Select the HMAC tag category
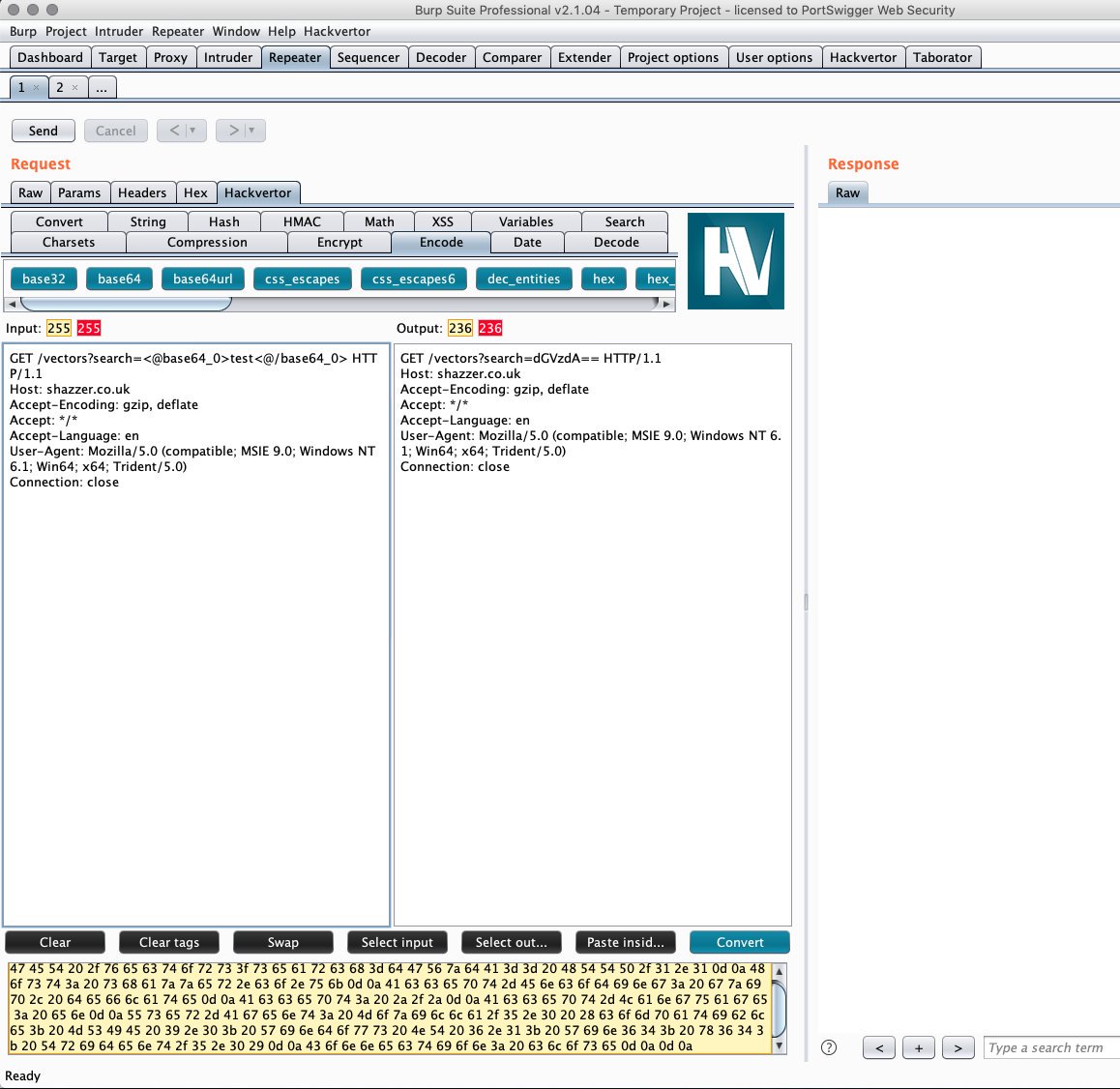 click(x=302, y=221)
